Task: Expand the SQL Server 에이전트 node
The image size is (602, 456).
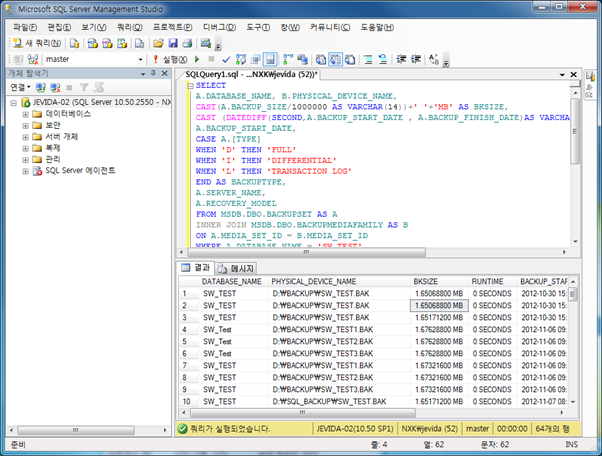Action: click(x=25, y=171)
